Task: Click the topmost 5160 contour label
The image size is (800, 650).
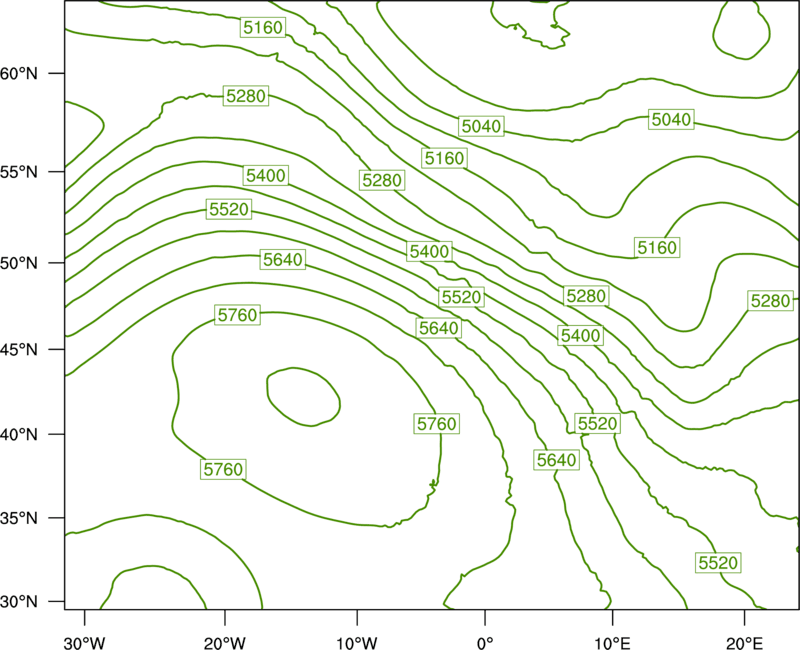Action: 263,27
